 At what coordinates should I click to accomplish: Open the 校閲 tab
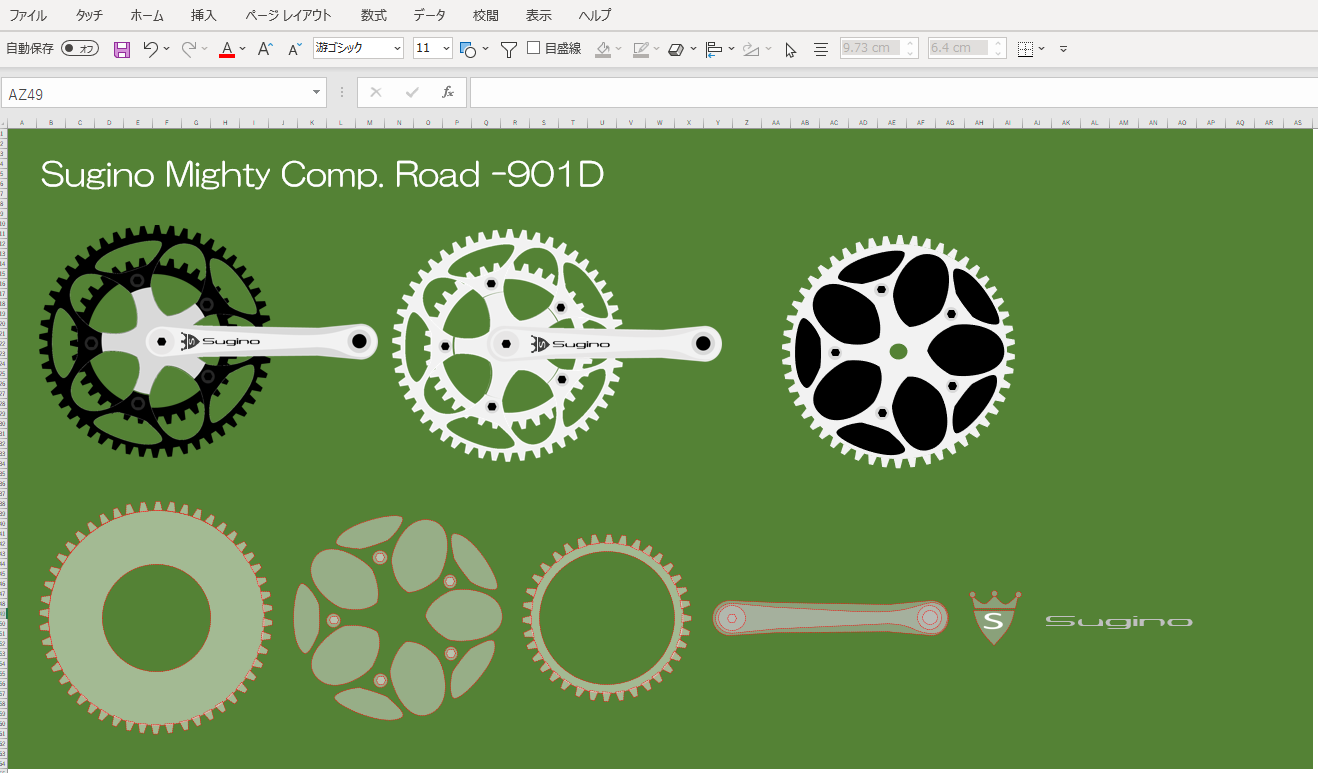(486, 16)
